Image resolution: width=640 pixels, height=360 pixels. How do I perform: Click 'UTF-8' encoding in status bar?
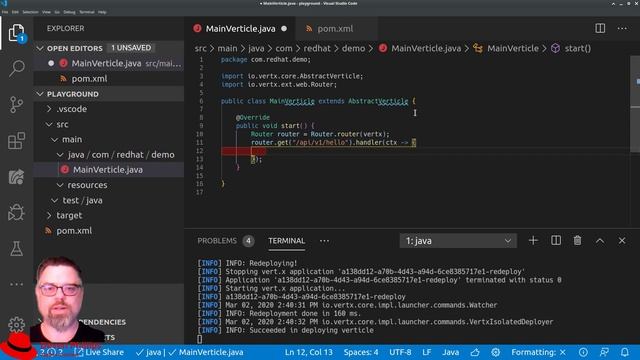click(400, 352)
